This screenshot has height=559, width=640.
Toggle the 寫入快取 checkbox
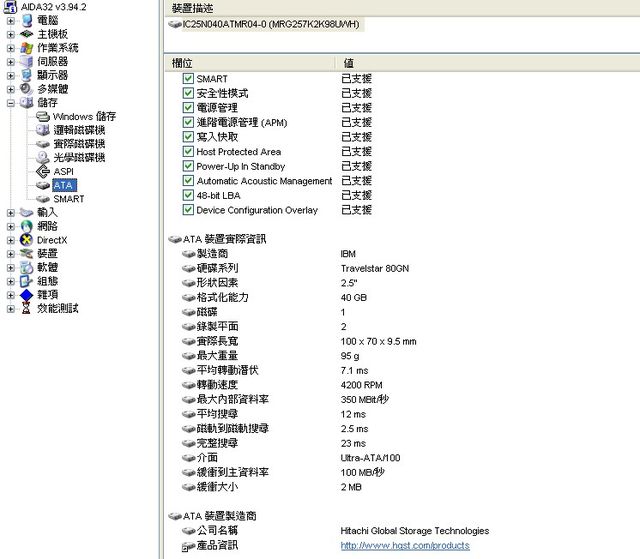tap(188, 137)
